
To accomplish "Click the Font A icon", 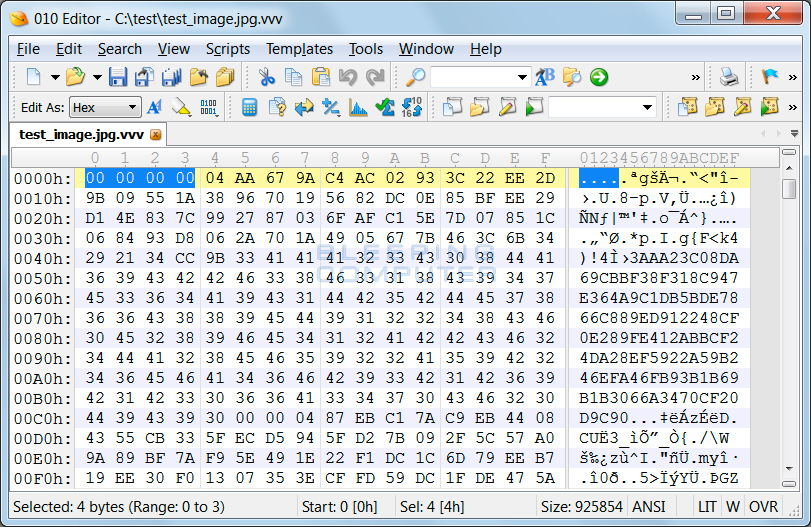I will [154, 107].
